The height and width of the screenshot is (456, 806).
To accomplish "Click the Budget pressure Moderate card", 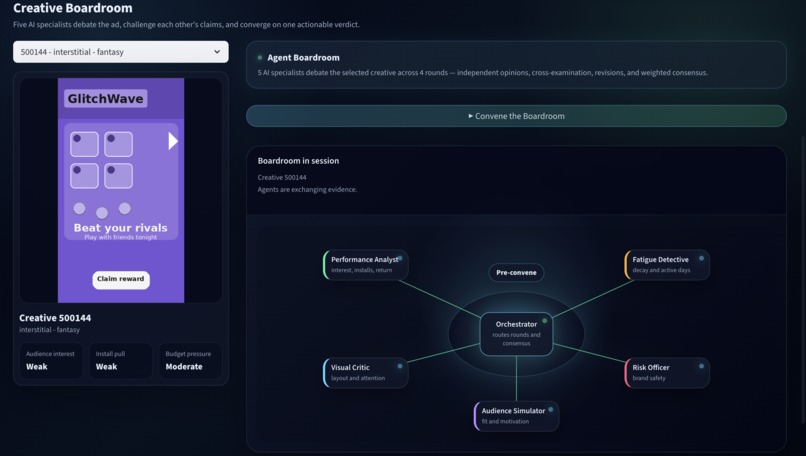I will pyautogui.click(x=190, y=360).
